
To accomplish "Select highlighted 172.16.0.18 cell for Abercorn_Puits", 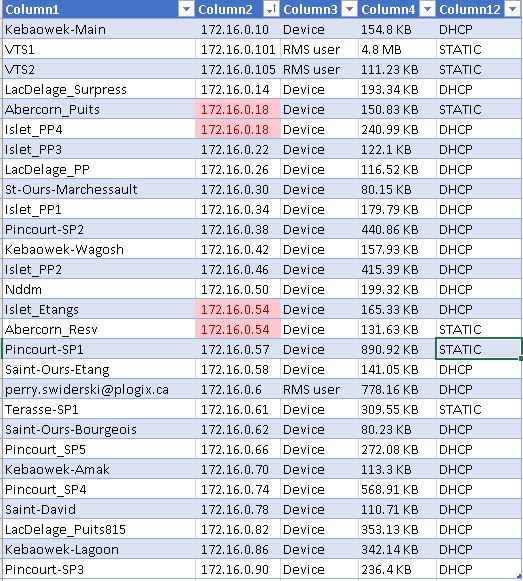I will [238, 109].
